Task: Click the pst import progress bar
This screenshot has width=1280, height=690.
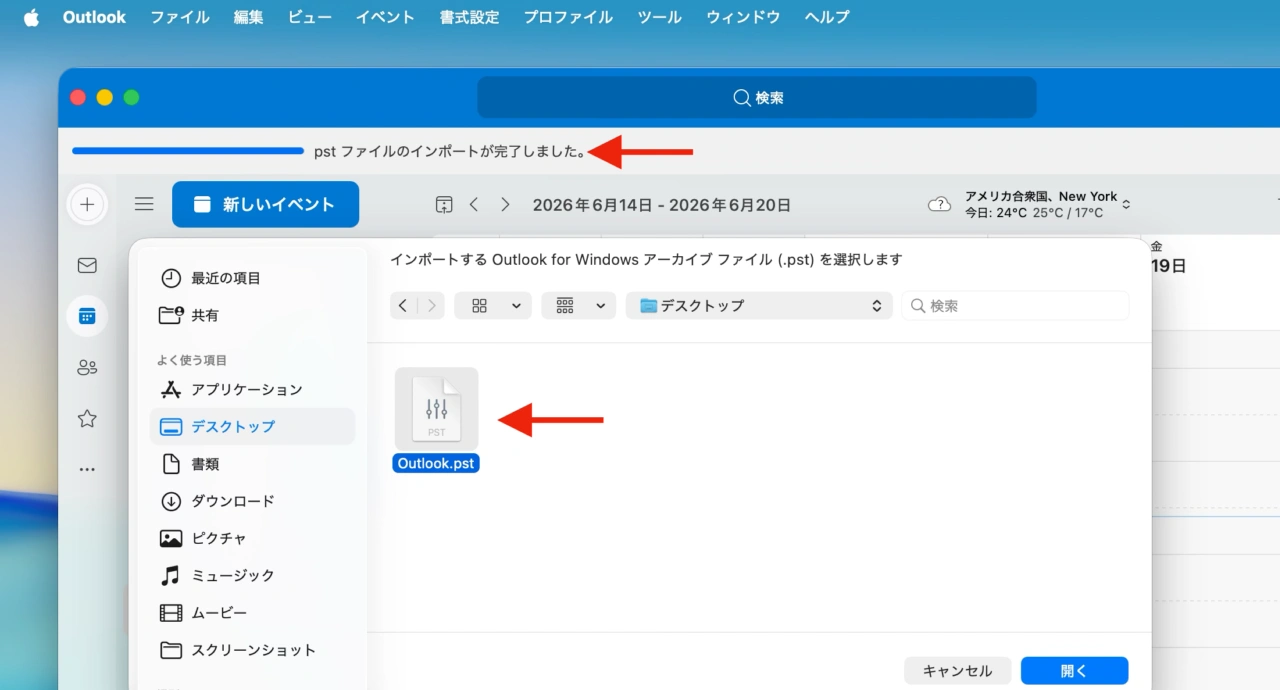Action: click(x=188, y=151)
